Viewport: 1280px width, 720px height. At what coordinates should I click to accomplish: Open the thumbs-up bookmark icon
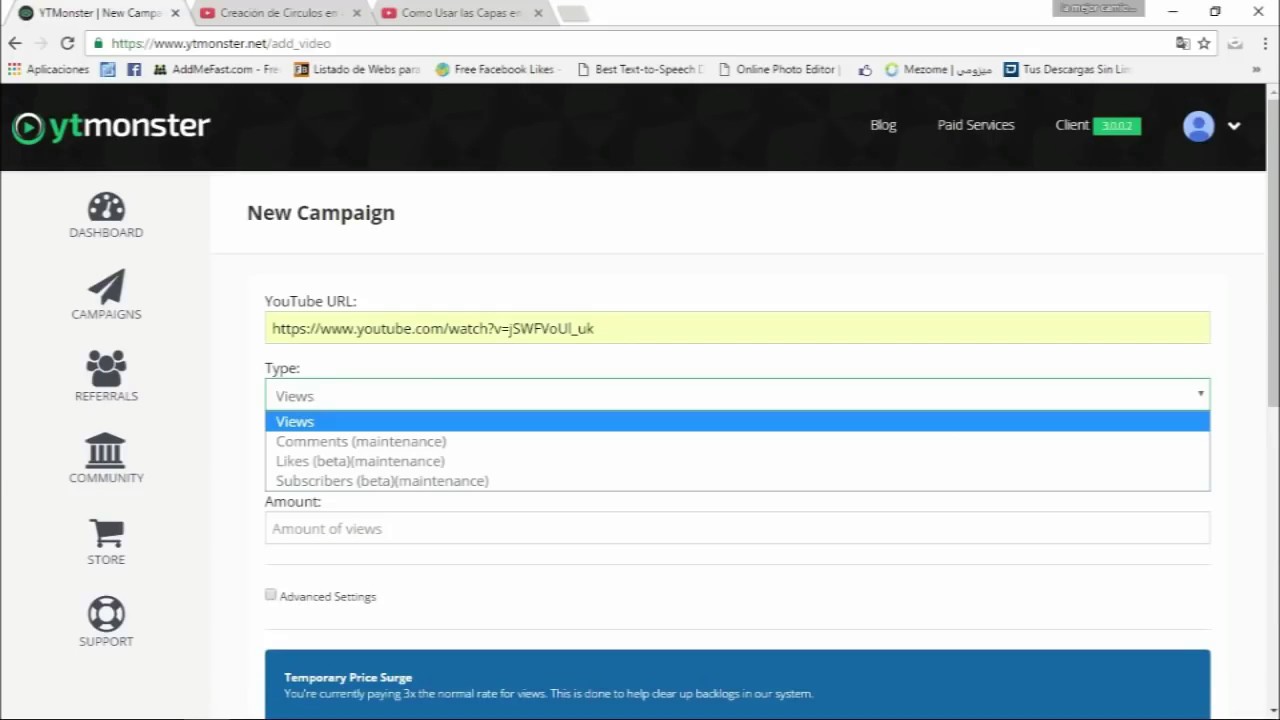865,69
